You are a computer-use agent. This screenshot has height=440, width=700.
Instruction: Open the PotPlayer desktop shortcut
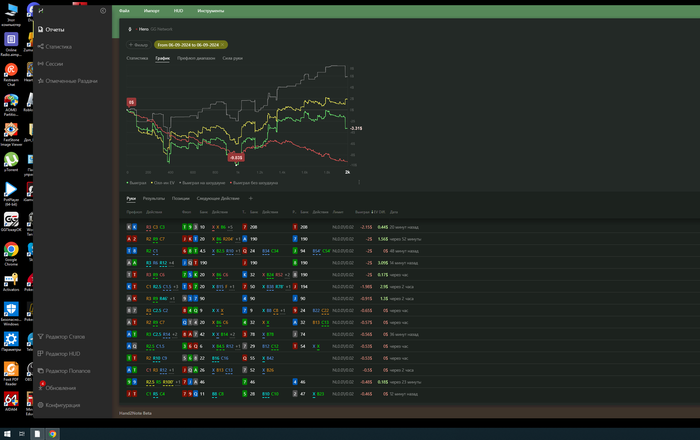(x=11, y=194)
